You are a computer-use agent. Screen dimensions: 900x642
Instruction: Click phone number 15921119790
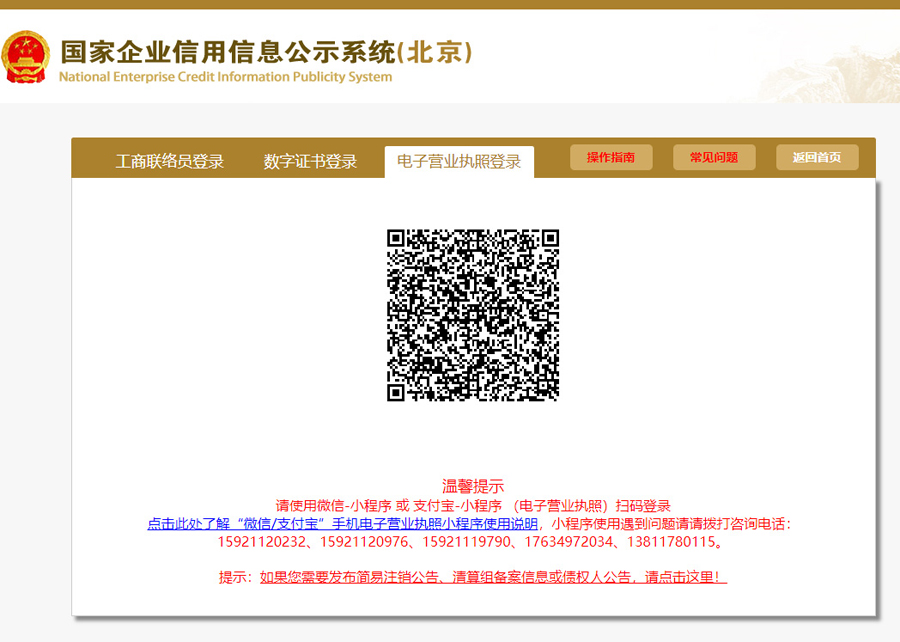pos(467,542)
